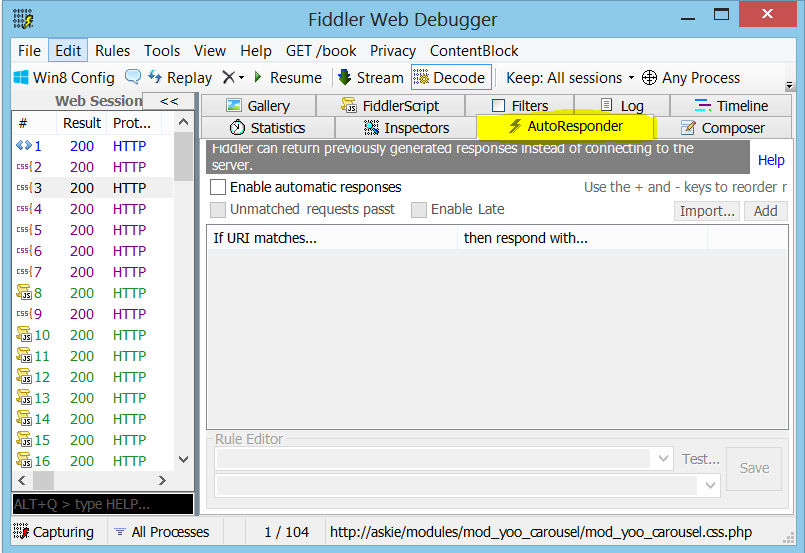Open the Privacy menu
Image resolution: width=805 pixels, height=553 pixels.
pyautogui.click(x=393, y=51)
